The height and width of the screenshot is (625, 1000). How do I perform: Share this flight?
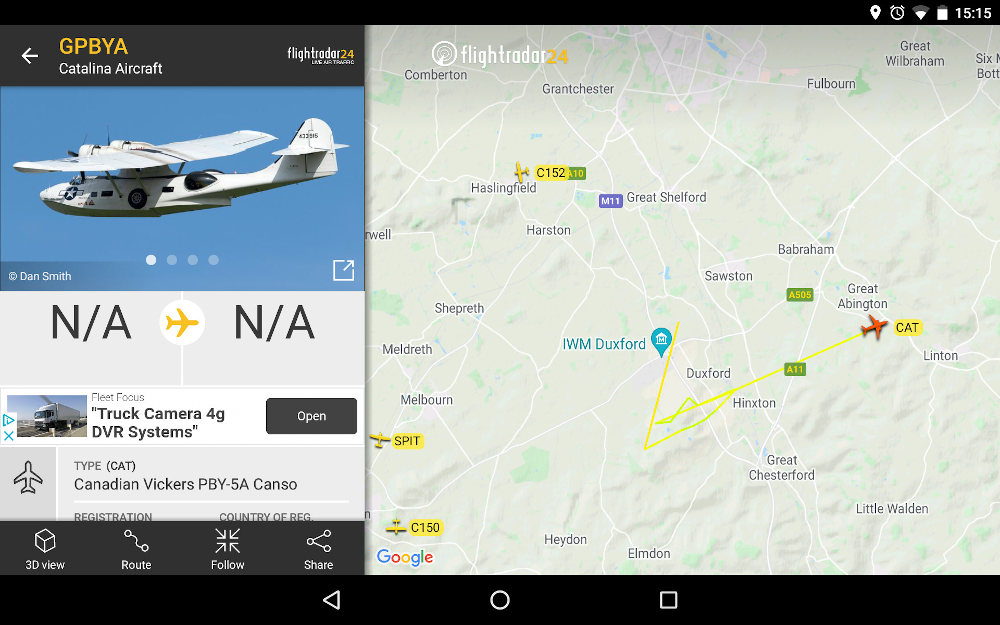coord(318,549)
